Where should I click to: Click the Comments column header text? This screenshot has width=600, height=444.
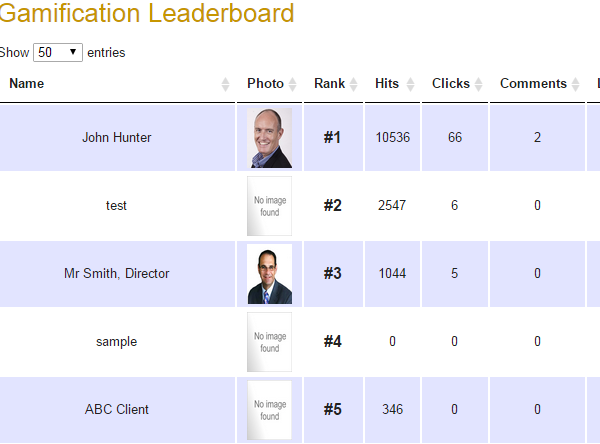pyautogui.click(x=533, y=84)
